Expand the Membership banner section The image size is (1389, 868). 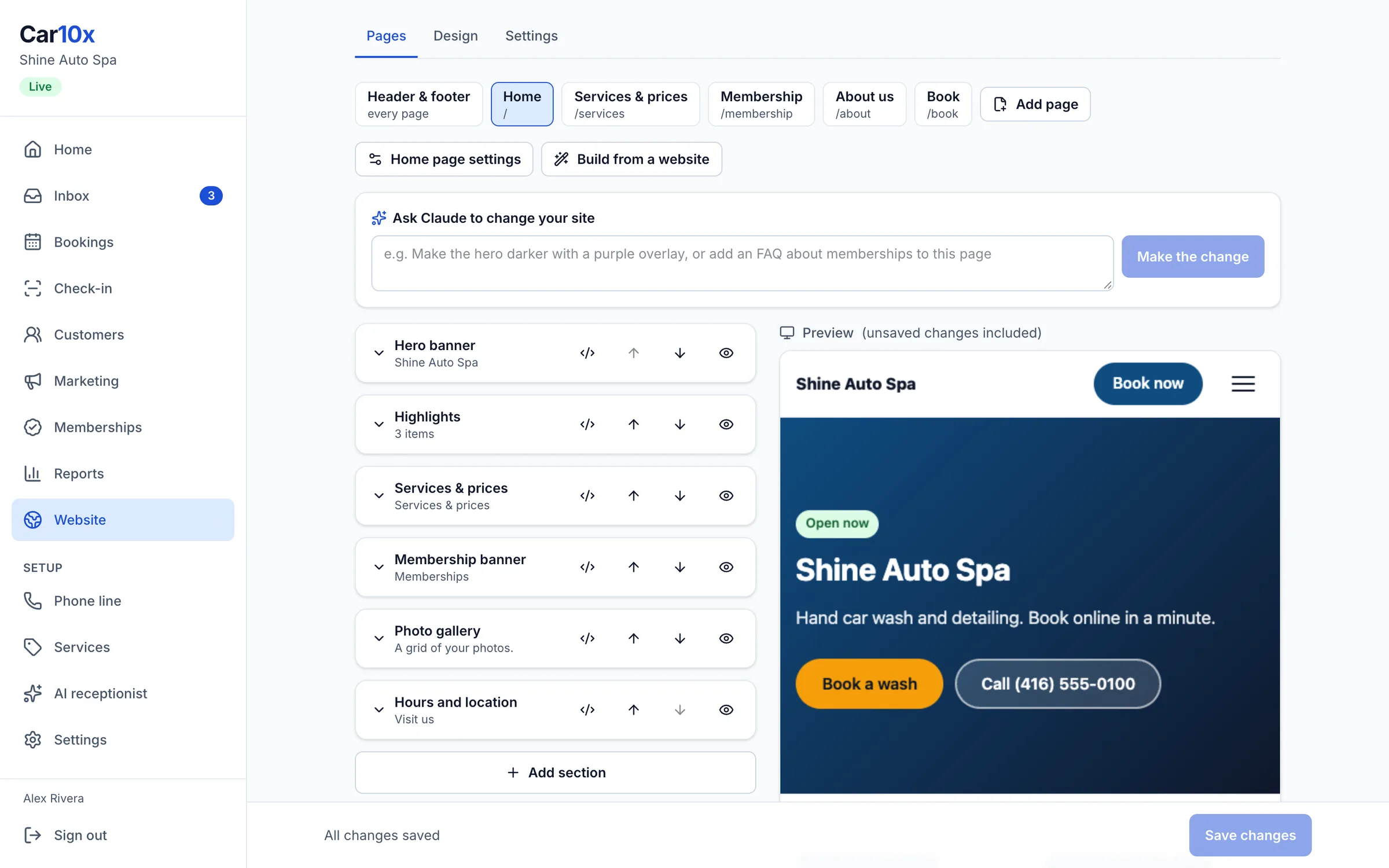pyautogui.click(x=379, y=567)
